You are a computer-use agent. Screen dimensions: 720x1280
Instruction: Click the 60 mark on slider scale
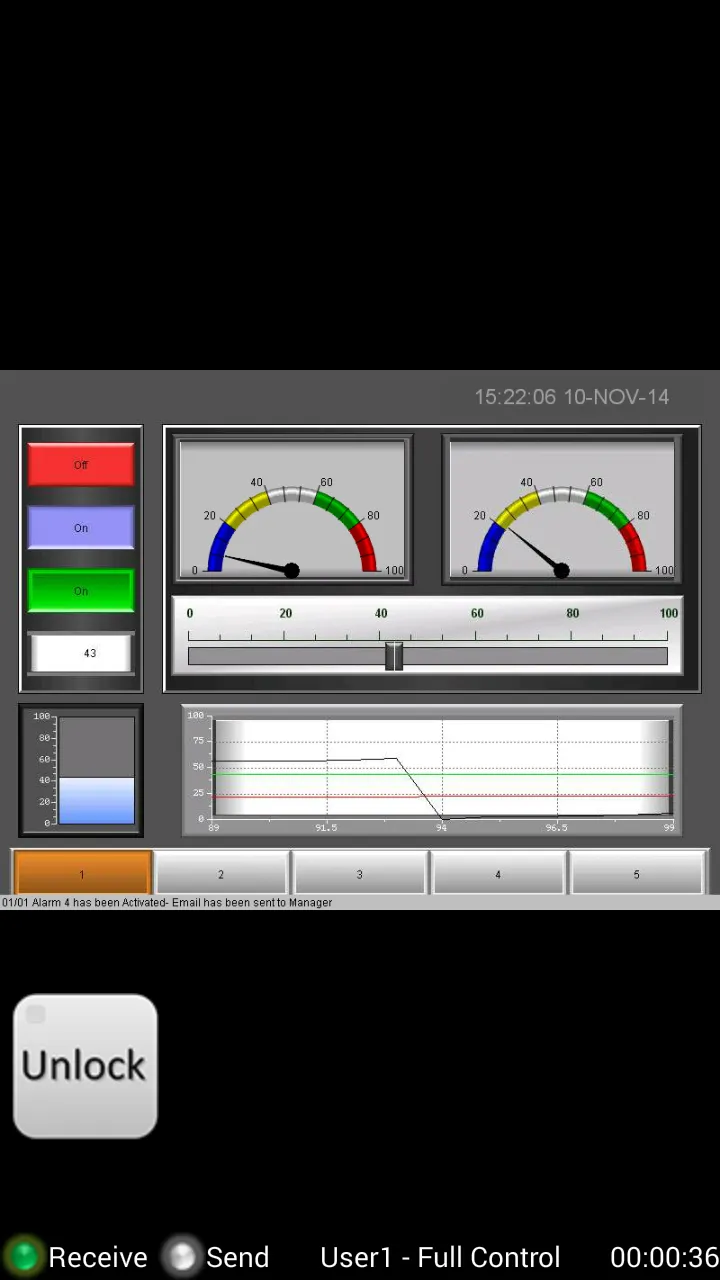point(477,613)
